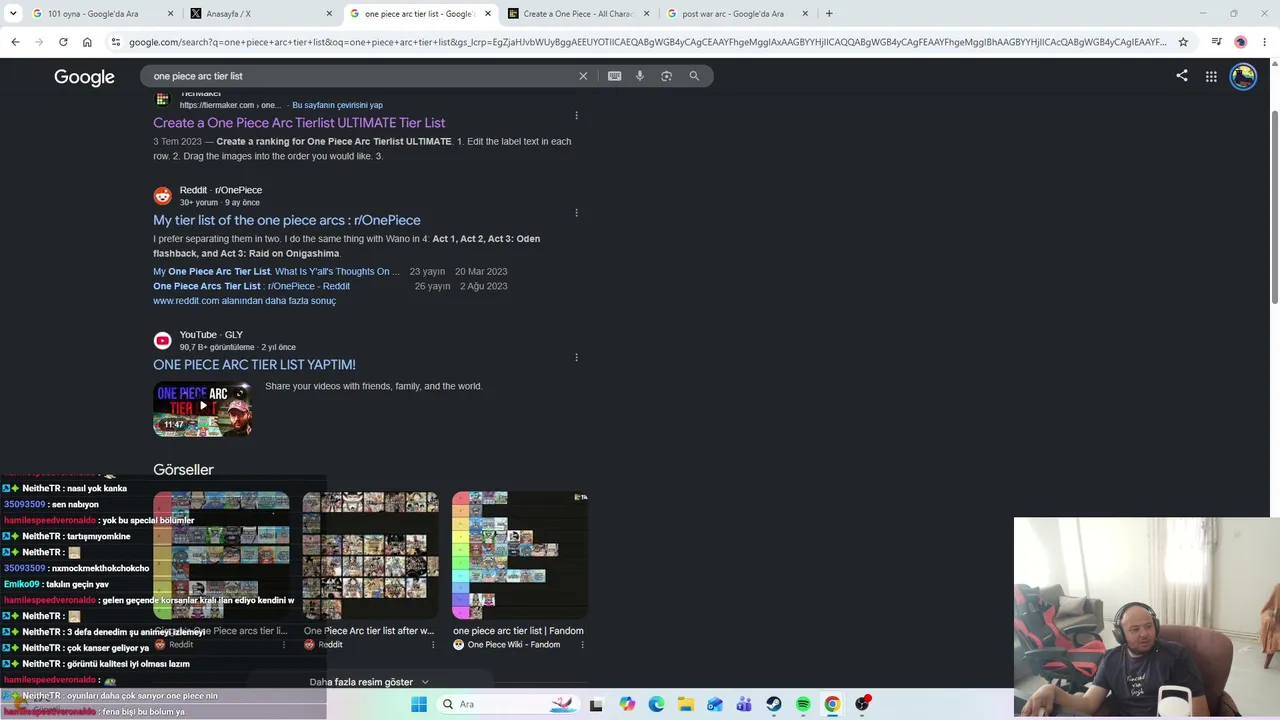
Task: Click the Google search input field
Action: tap(360, 76)
